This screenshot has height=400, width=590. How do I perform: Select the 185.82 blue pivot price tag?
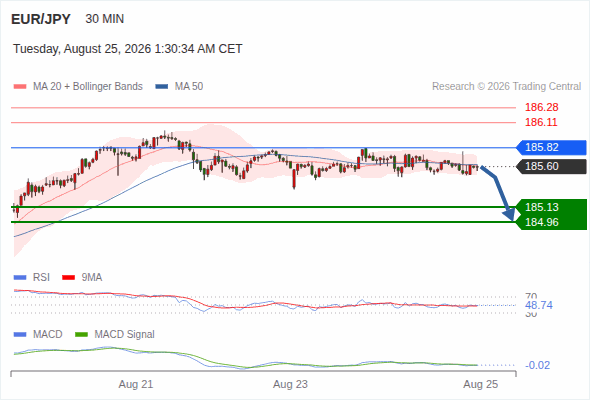point(551,148)
